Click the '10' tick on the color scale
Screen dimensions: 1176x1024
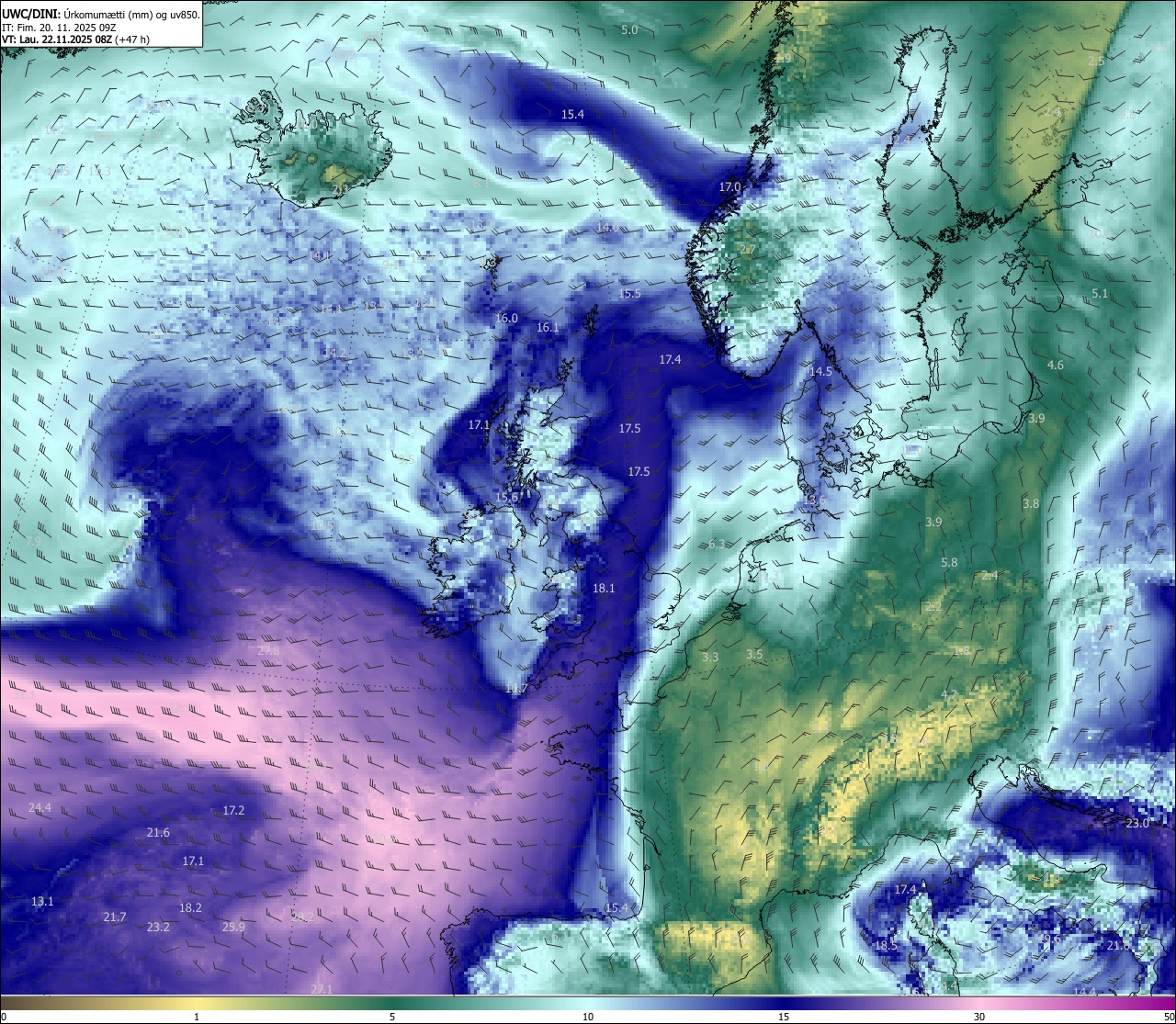point(588,1017)
